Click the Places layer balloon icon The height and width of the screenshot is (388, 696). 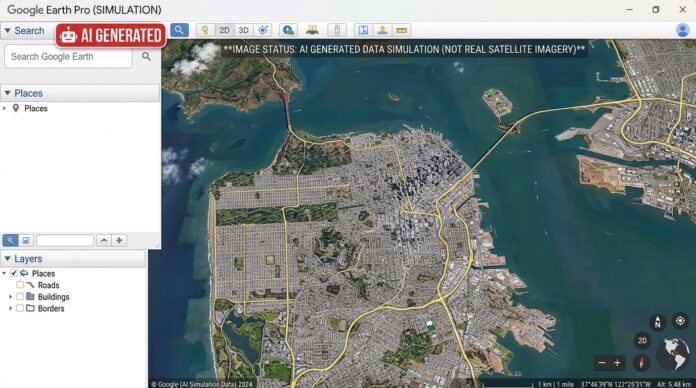click(x=24, y=273)
